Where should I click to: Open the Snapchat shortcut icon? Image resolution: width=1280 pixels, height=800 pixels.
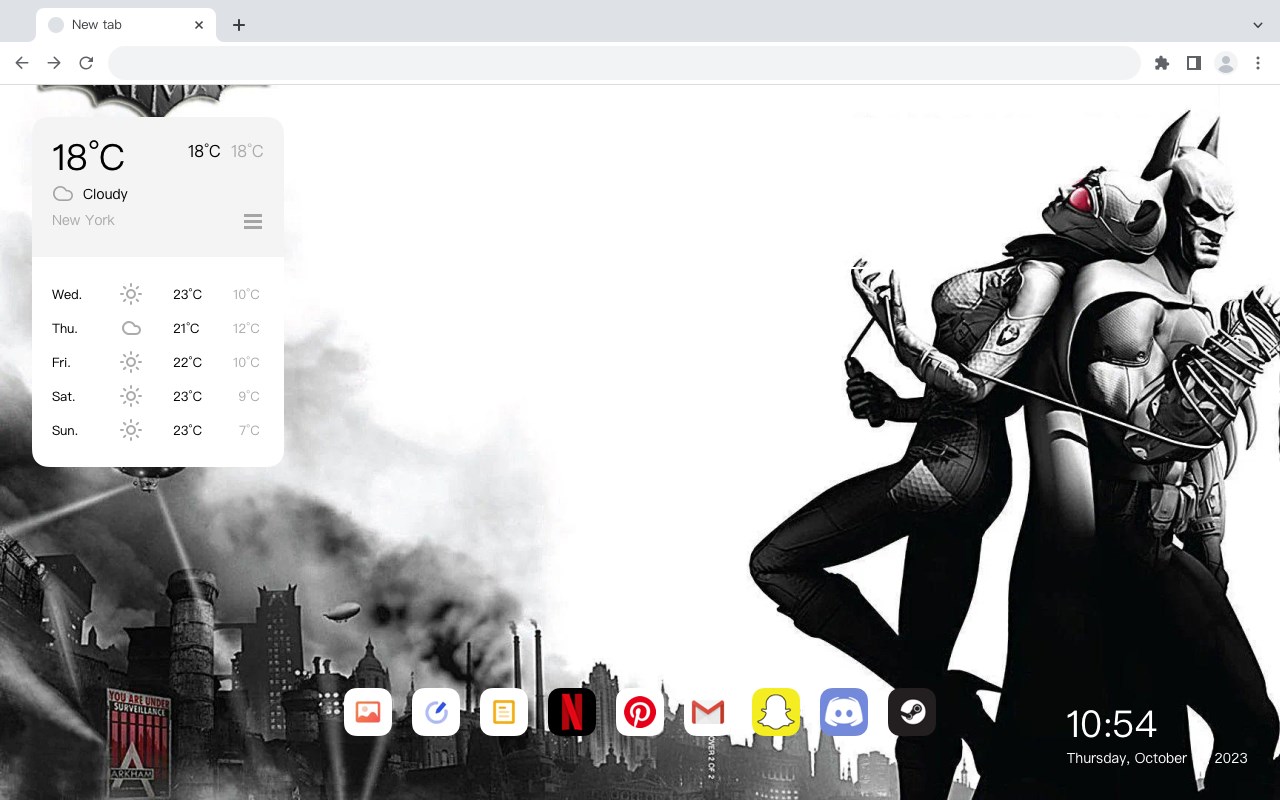pos(776,712)
